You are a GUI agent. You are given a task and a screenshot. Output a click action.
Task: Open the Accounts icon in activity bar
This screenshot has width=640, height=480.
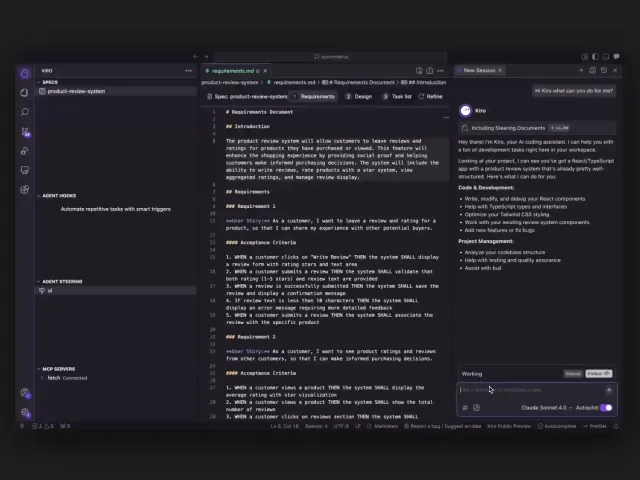[25, 393]
